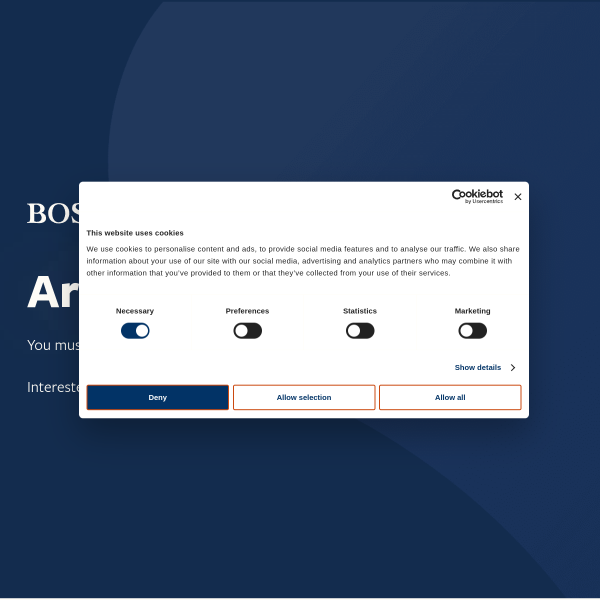600x600 pixels.
Task: Click the Allow selection button
Action: pos(304,397)
